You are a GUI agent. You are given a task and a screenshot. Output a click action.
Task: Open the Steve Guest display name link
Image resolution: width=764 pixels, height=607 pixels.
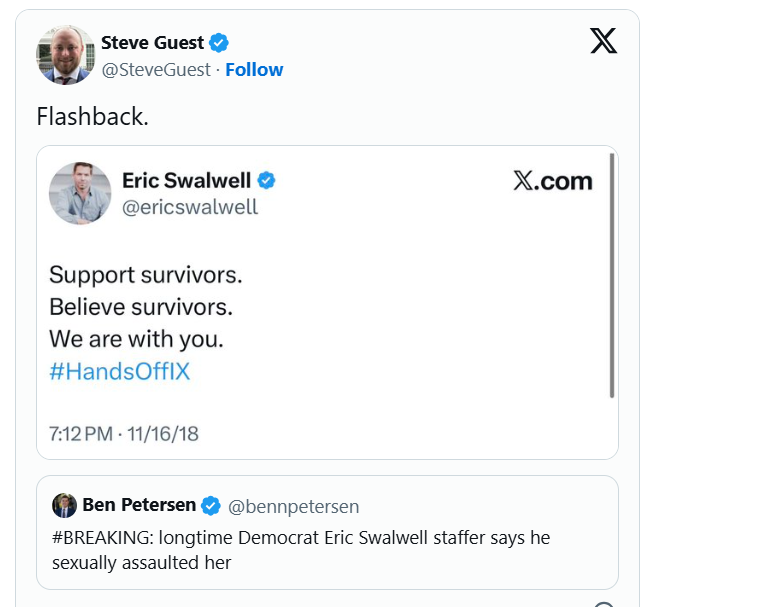coord(152,43)
